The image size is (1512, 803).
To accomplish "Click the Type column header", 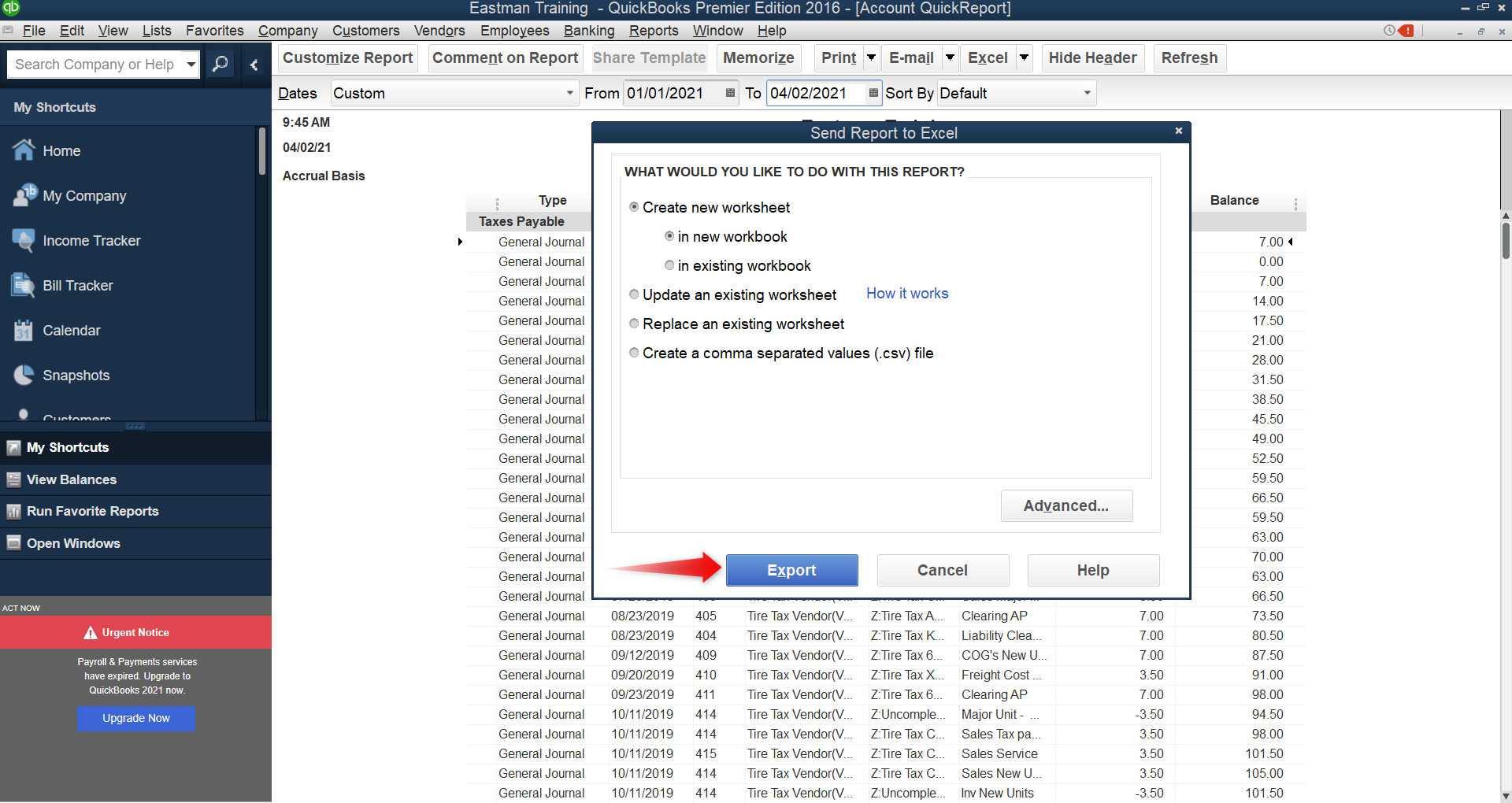I will 552,200.
